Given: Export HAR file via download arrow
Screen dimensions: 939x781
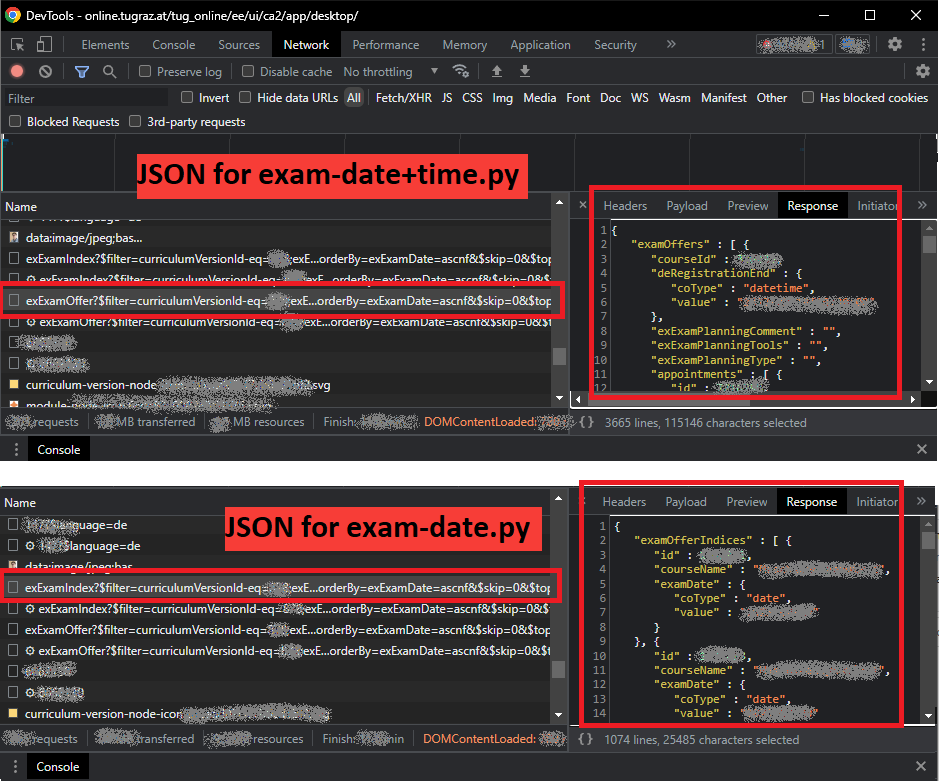Looking at the screenshot, I should pos(524,71).
